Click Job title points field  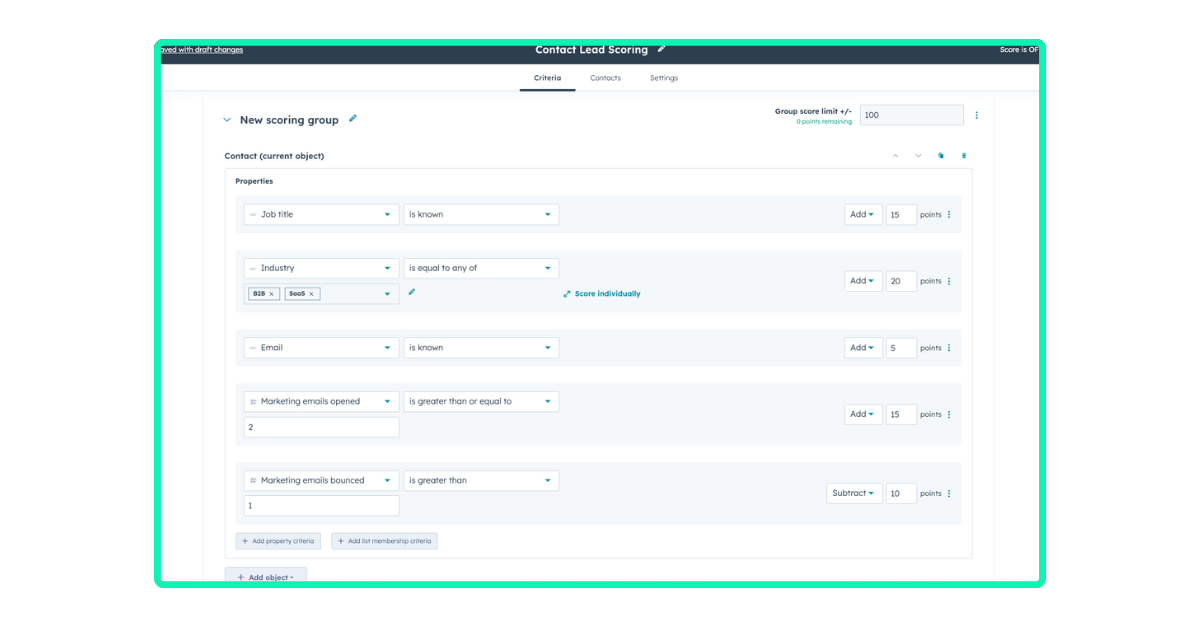click(901, 214)
